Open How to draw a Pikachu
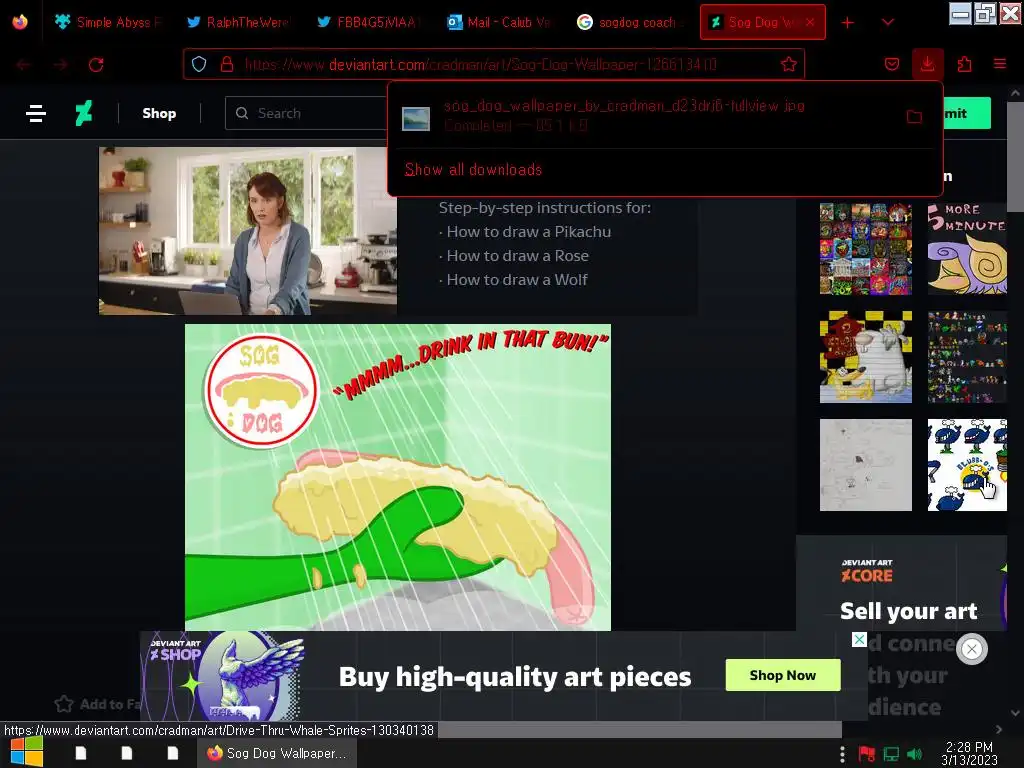Image resolution: width=1024 pixels, height=768 pixels. click(528, 232)
